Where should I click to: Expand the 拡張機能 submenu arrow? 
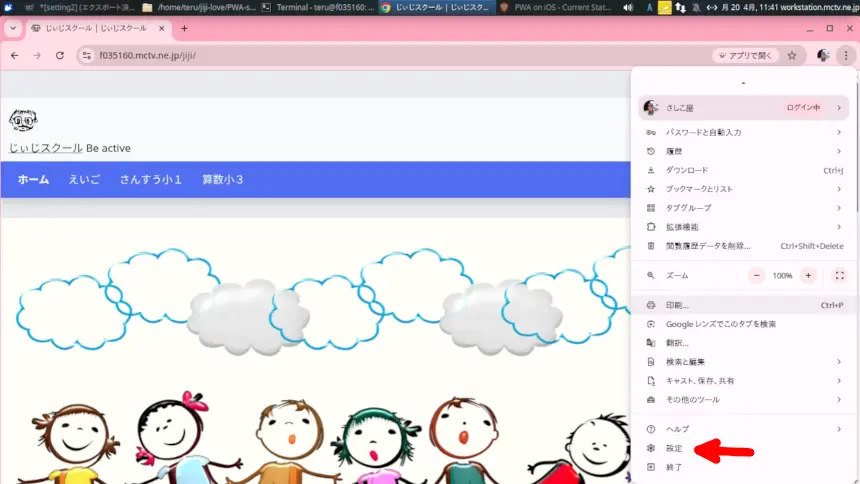(x=839, y=227)
